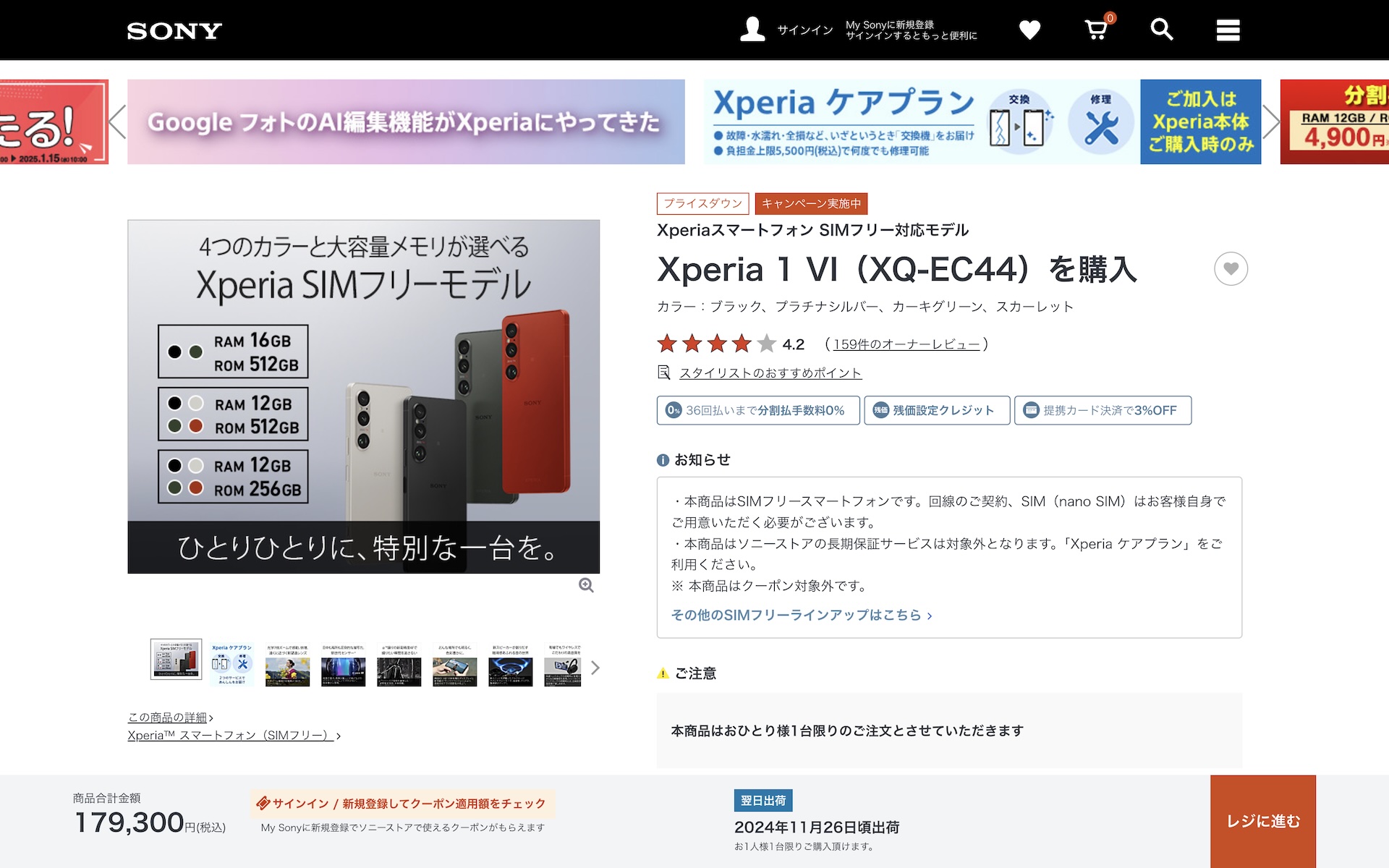Open 159件のオーナーレビュー link
Screen dimensions: 1389x868
pos(906,344)
